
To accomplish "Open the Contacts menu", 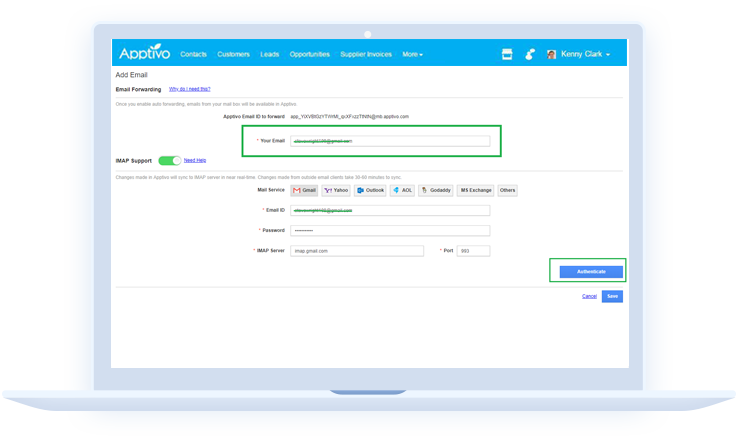I will click(x=194, y=54).
